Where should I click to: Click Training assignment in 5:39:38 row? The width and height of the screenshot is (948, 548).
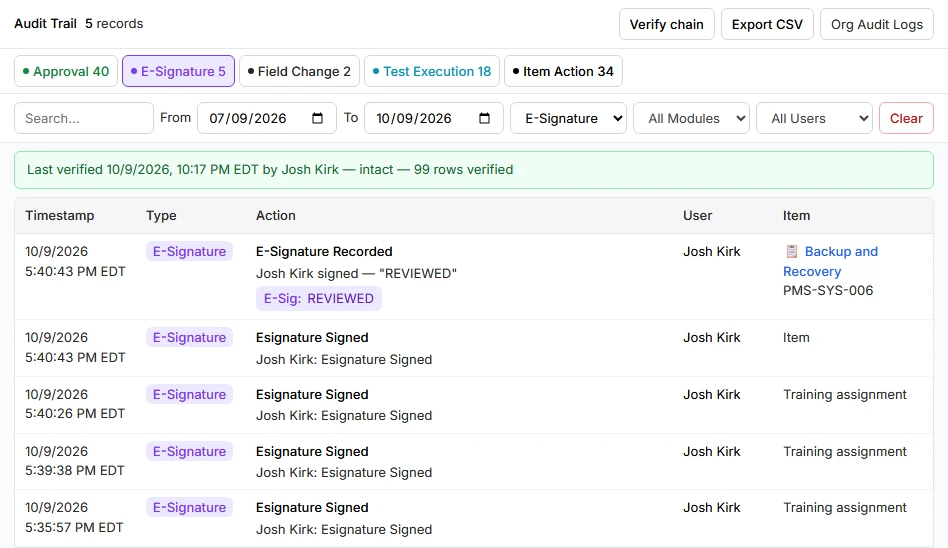click(845, 451)
